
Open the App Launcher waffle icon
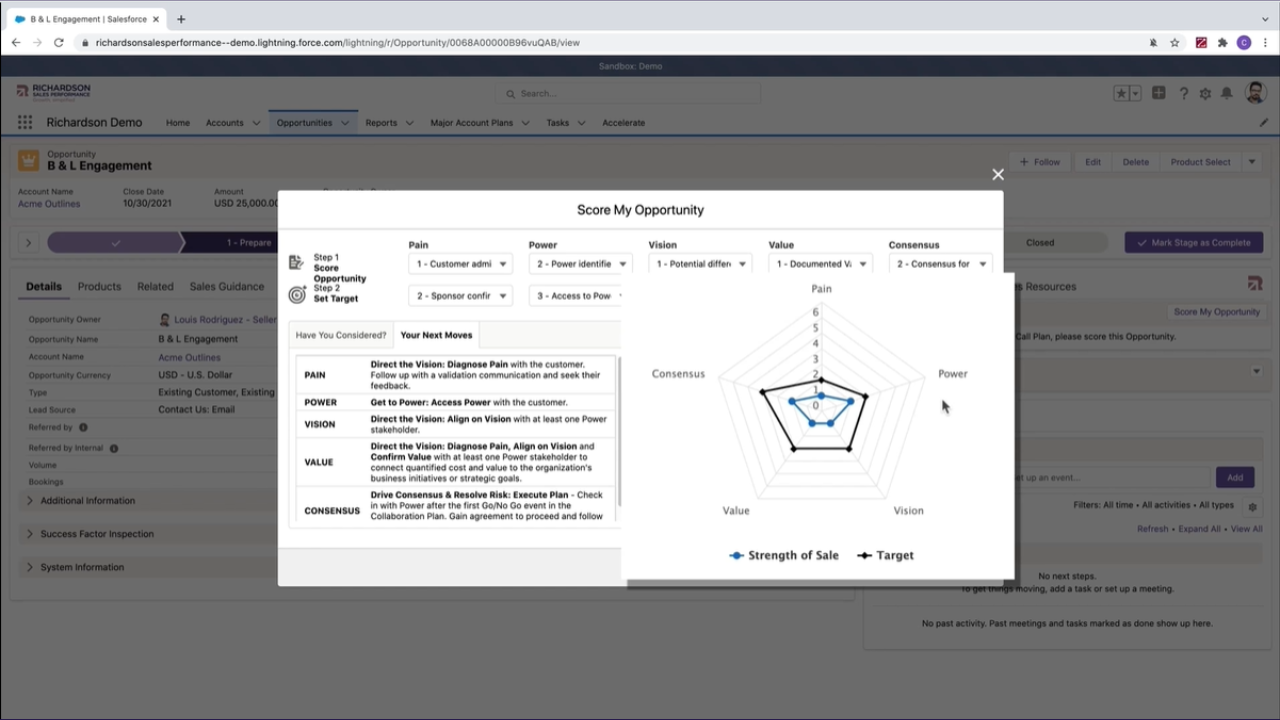point(24,122)
